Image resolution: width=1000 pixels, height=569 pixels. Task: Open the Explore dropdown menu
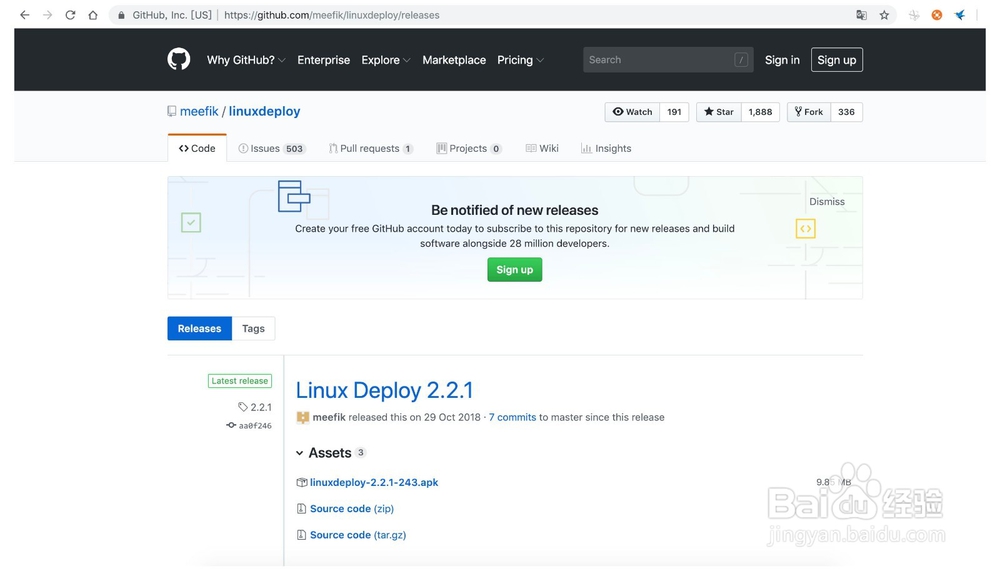[x=385, y=60]
